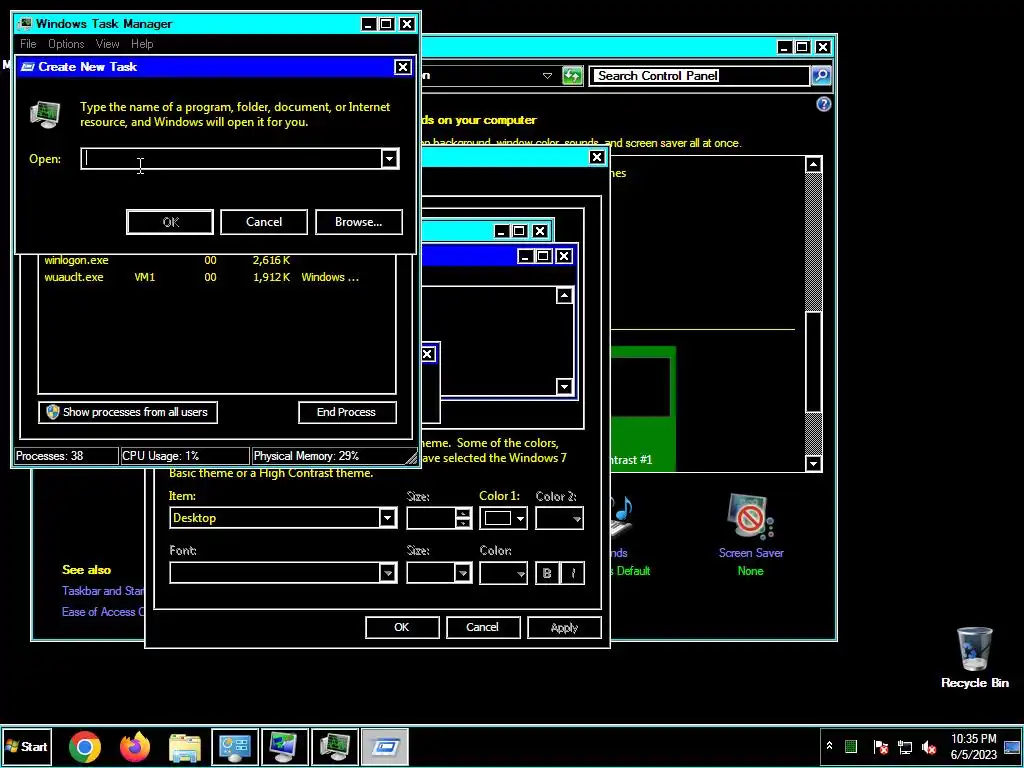
Task: Switch to the Task Manager taskbar item
Action: pos(334,746)
